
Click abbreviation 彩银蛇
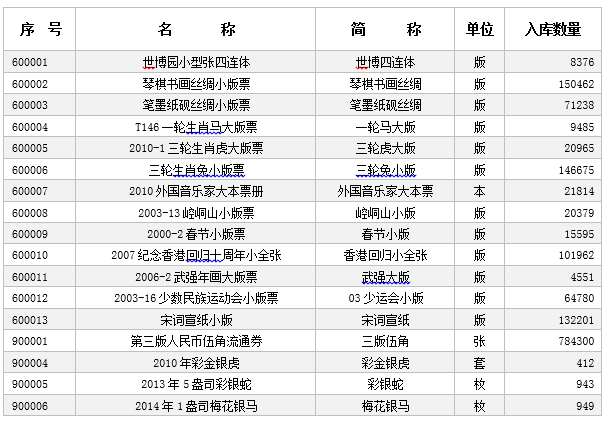[385, 384]
